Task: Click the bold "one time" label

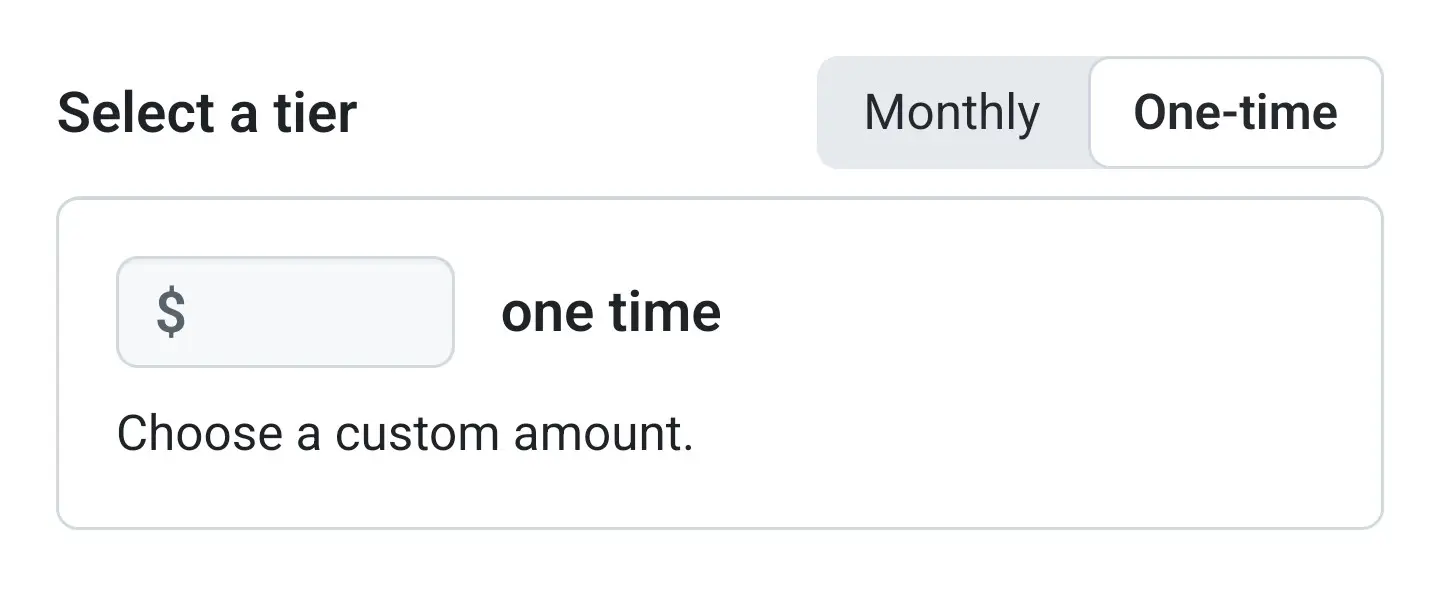Action: coord(610,312)
